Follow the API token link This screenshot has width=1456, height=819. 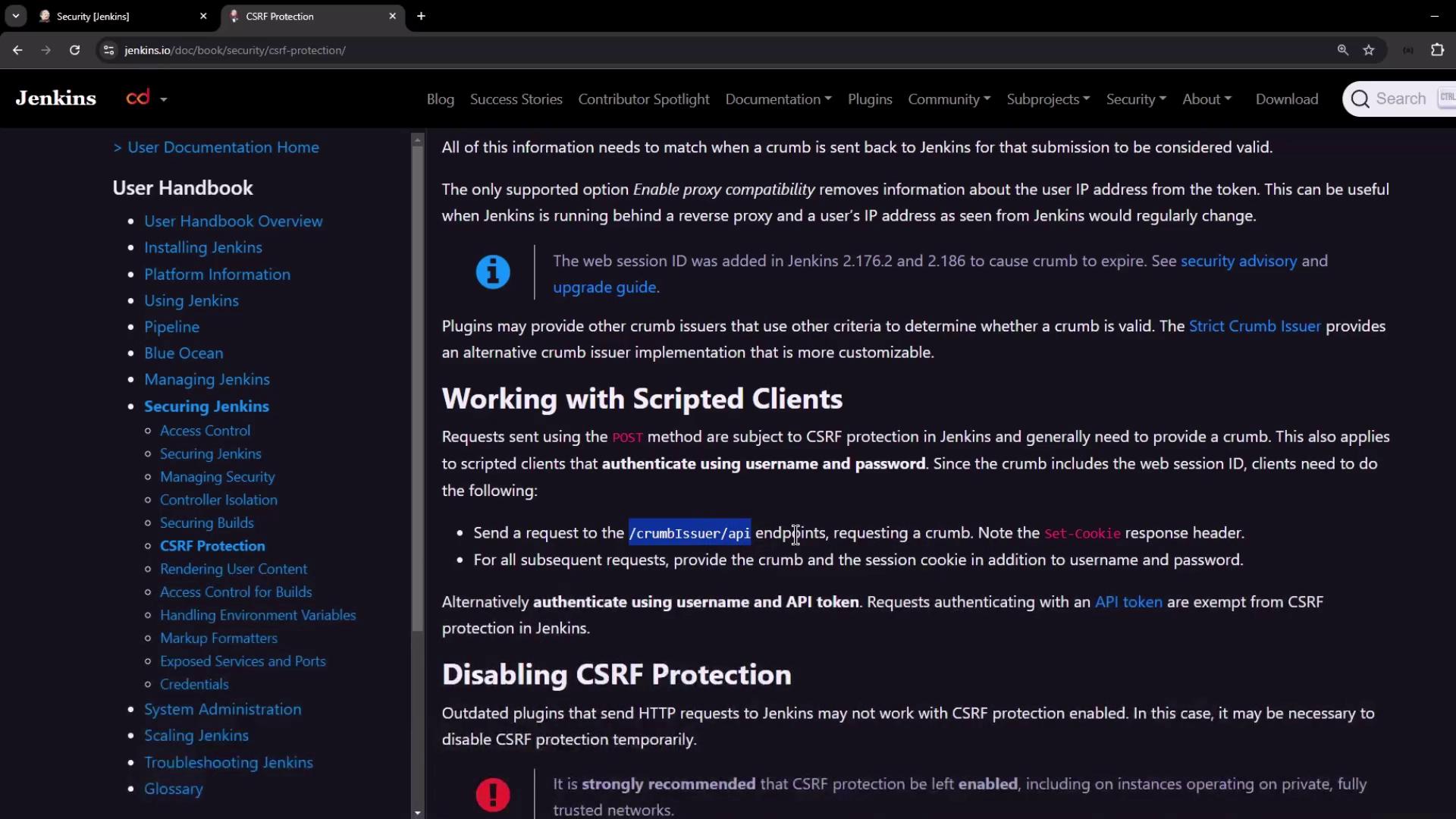(1128, 602)
